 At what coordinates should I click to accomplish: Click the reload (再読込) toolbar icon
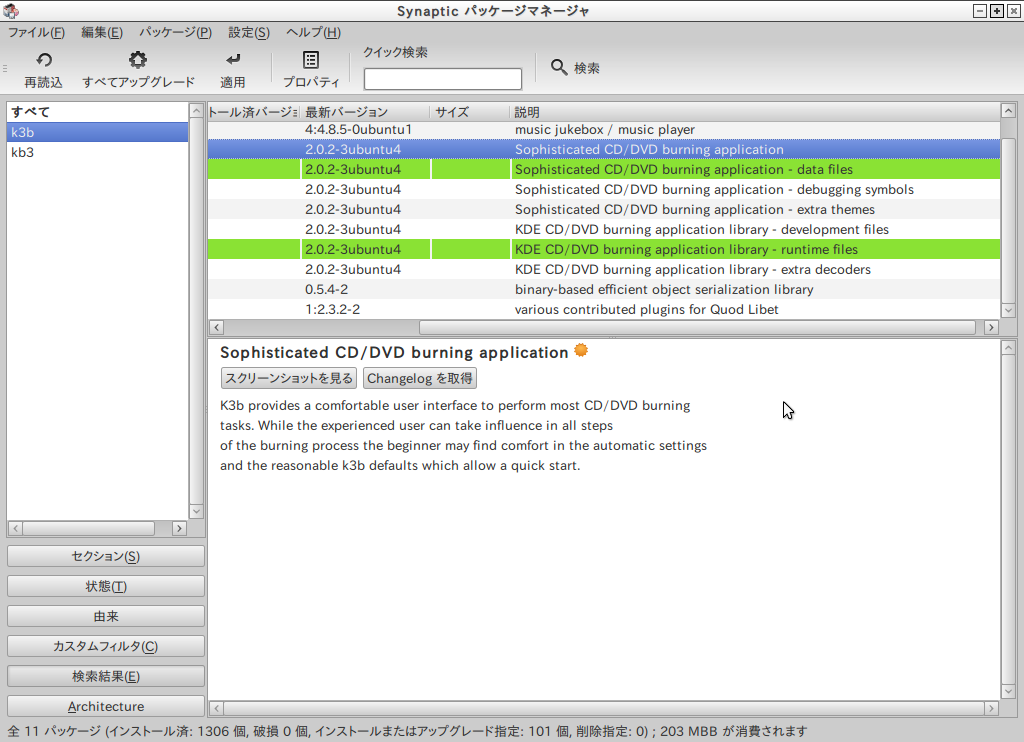click(44, 60)
